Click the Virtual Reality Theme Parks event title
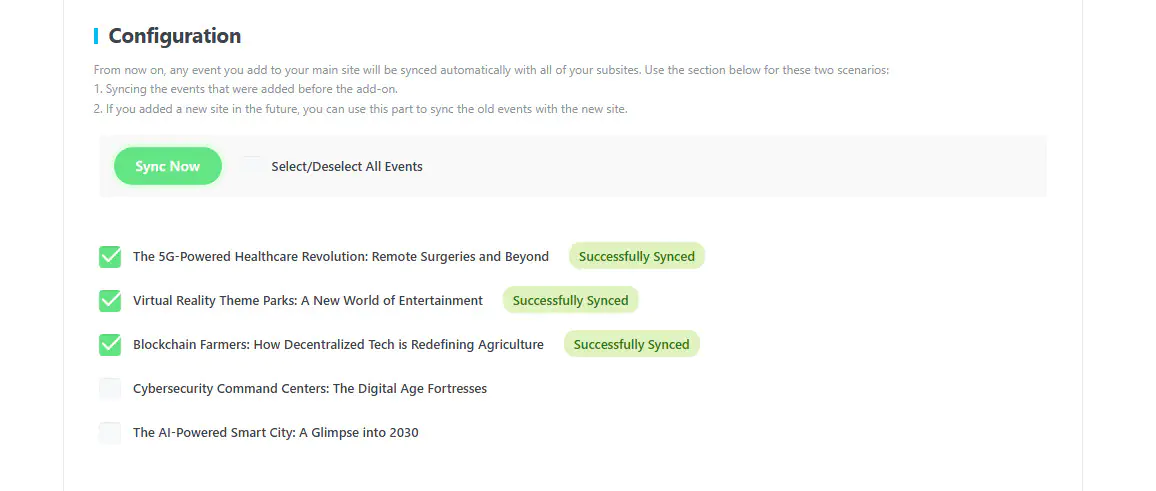This screenshot has width=1156, height=491. tap(307, 301)
